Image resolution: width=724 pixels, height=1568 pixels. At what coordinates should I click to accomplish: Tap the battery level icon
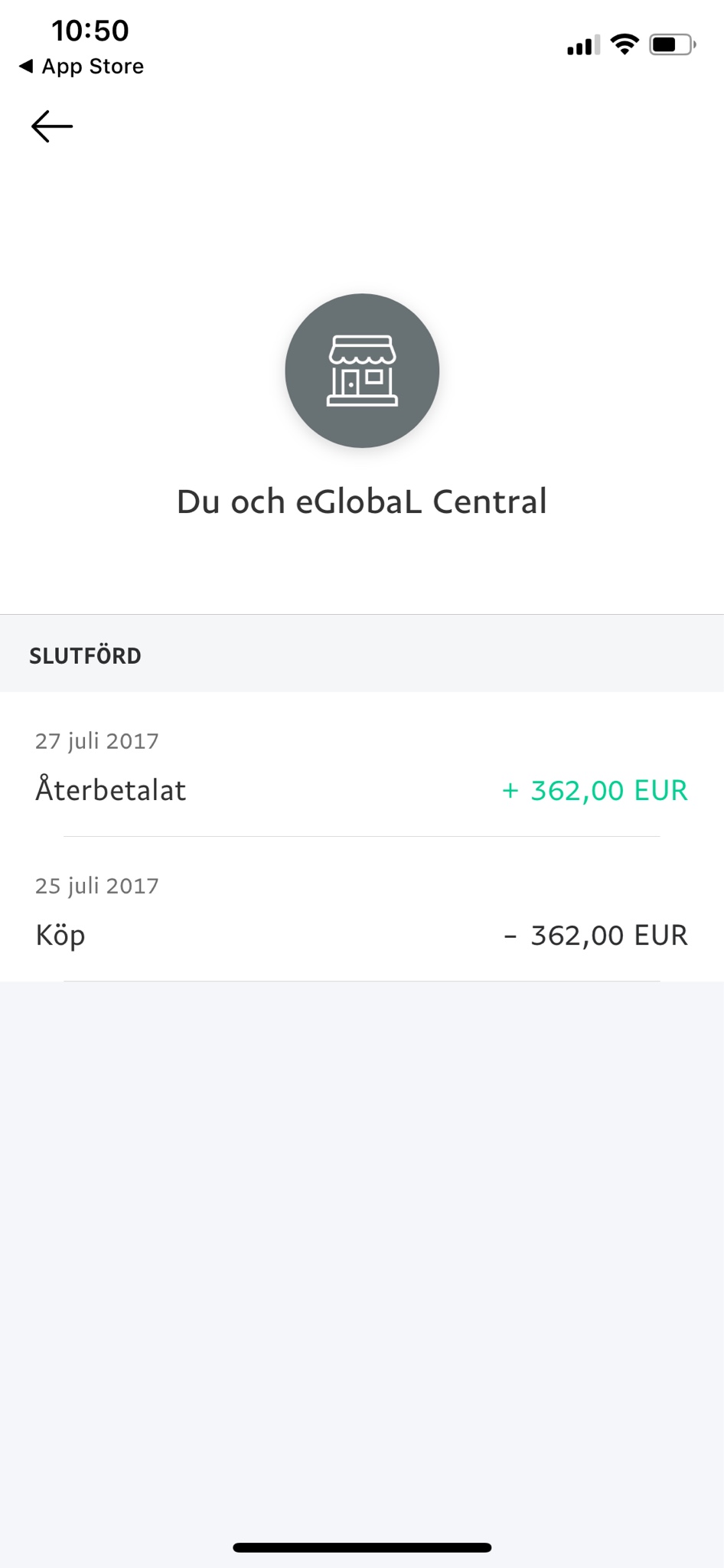[673, 44]
